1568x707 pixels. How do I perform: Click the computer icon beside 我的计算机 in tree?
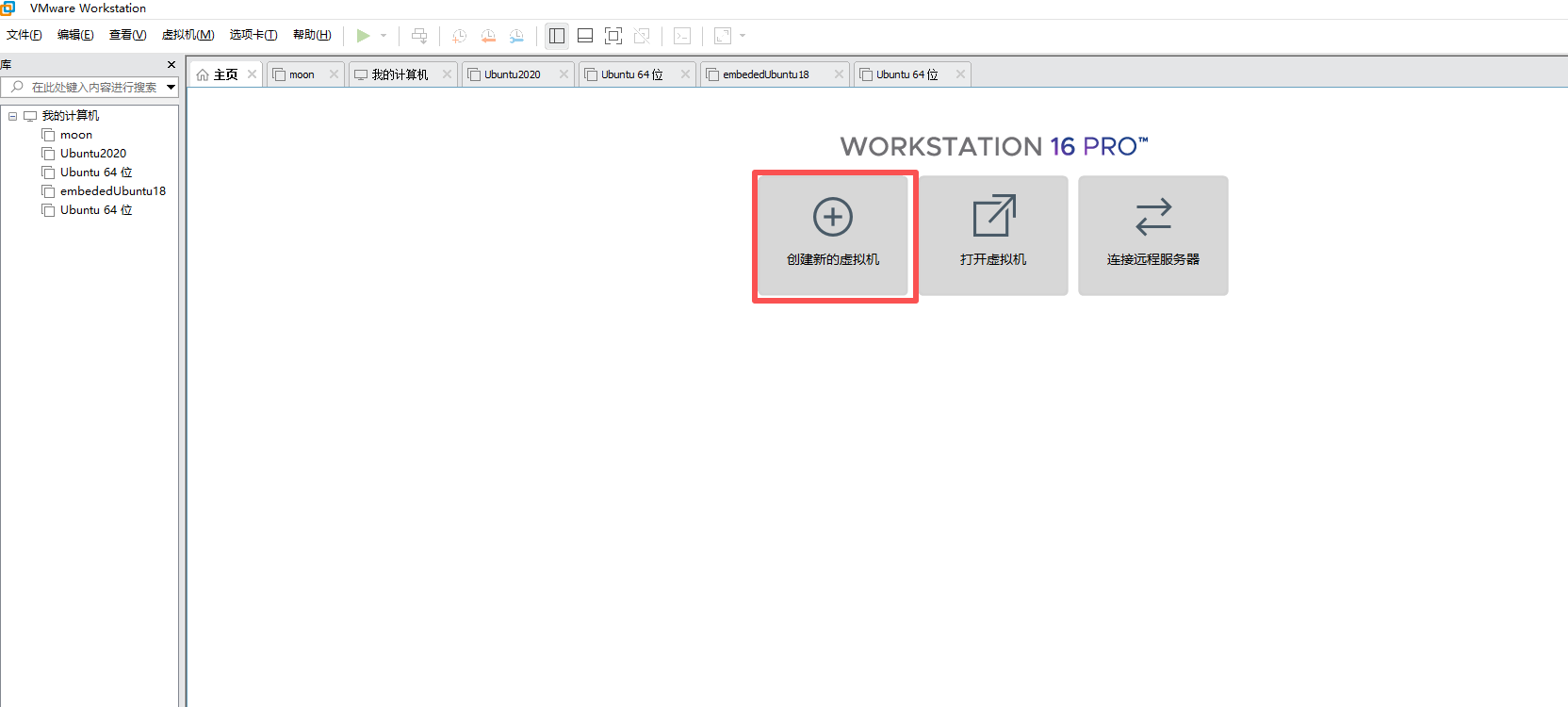(30, 116)
